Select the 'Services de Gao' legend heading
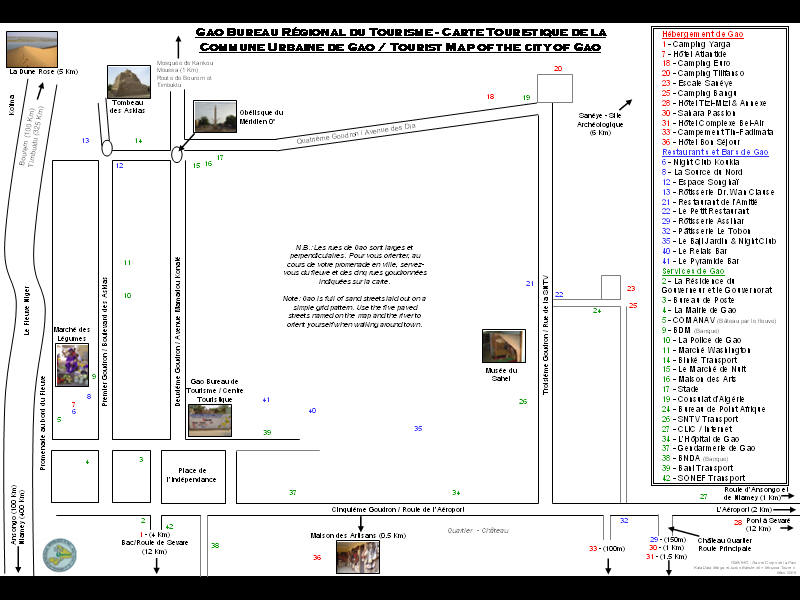This screenshot has width=800, height=600. tap(693, 271)
